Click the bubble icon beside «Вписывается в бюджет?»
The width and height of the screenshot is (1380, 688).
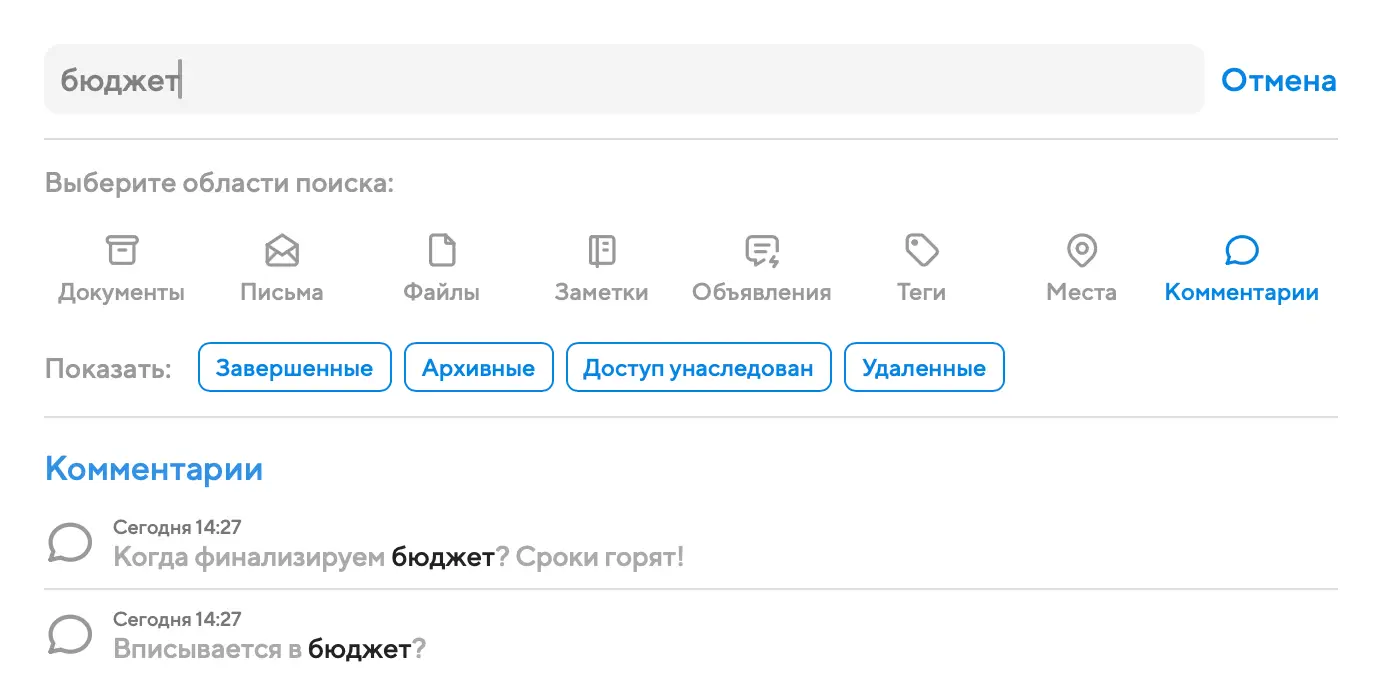click(x=70, y=635)
